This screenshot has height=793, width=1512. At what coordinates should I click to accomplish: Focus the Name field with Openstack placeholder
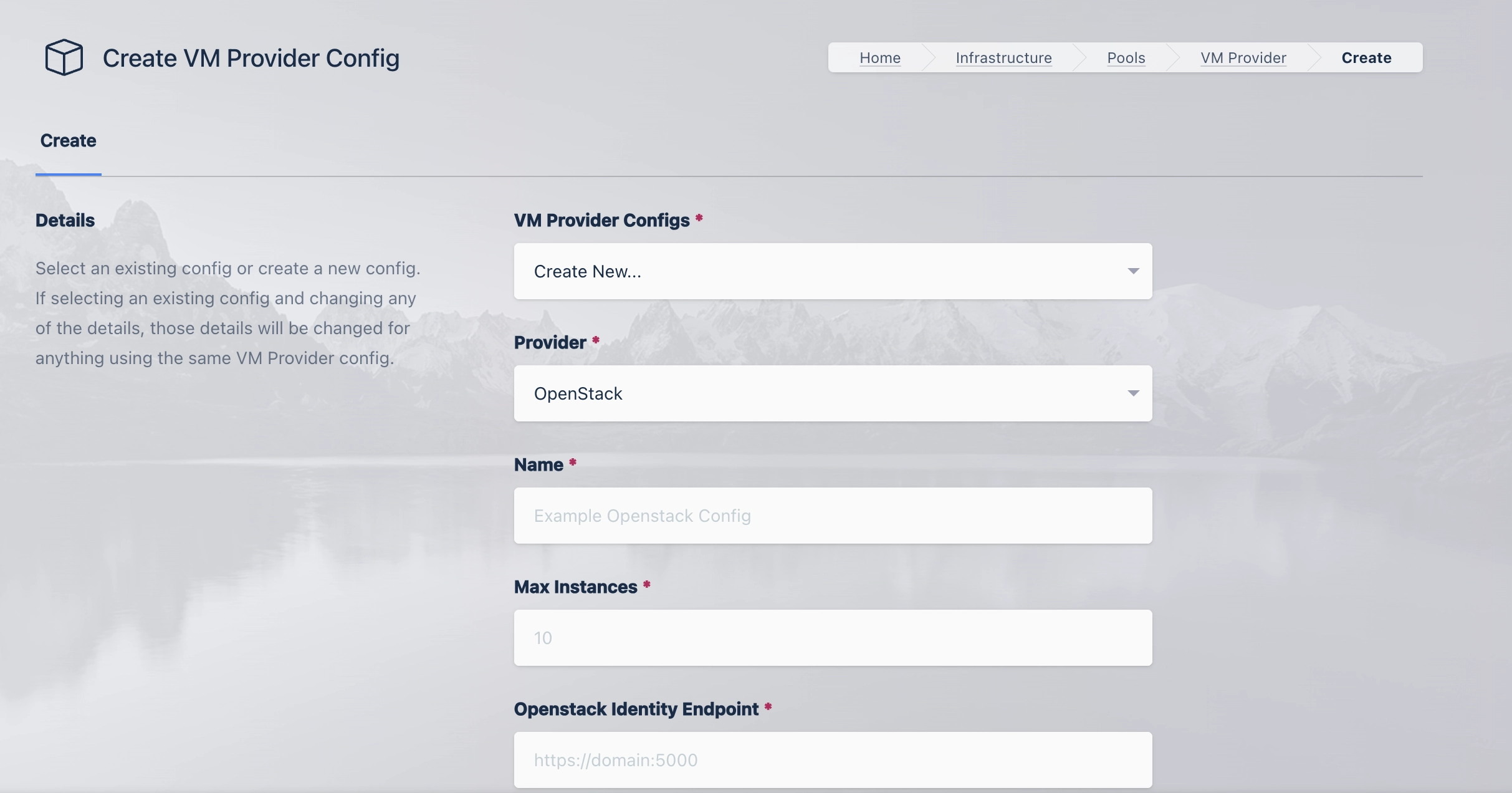coord(833,516)
